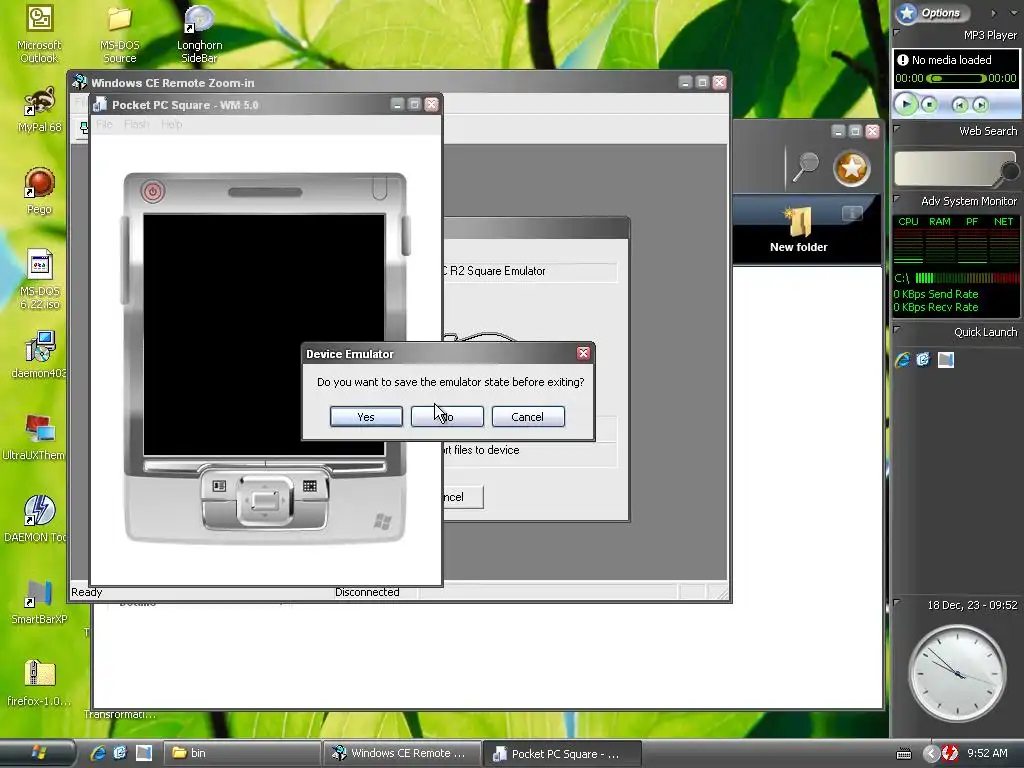Click the No button in Device Emulator dialog

[x=447, y=417]
